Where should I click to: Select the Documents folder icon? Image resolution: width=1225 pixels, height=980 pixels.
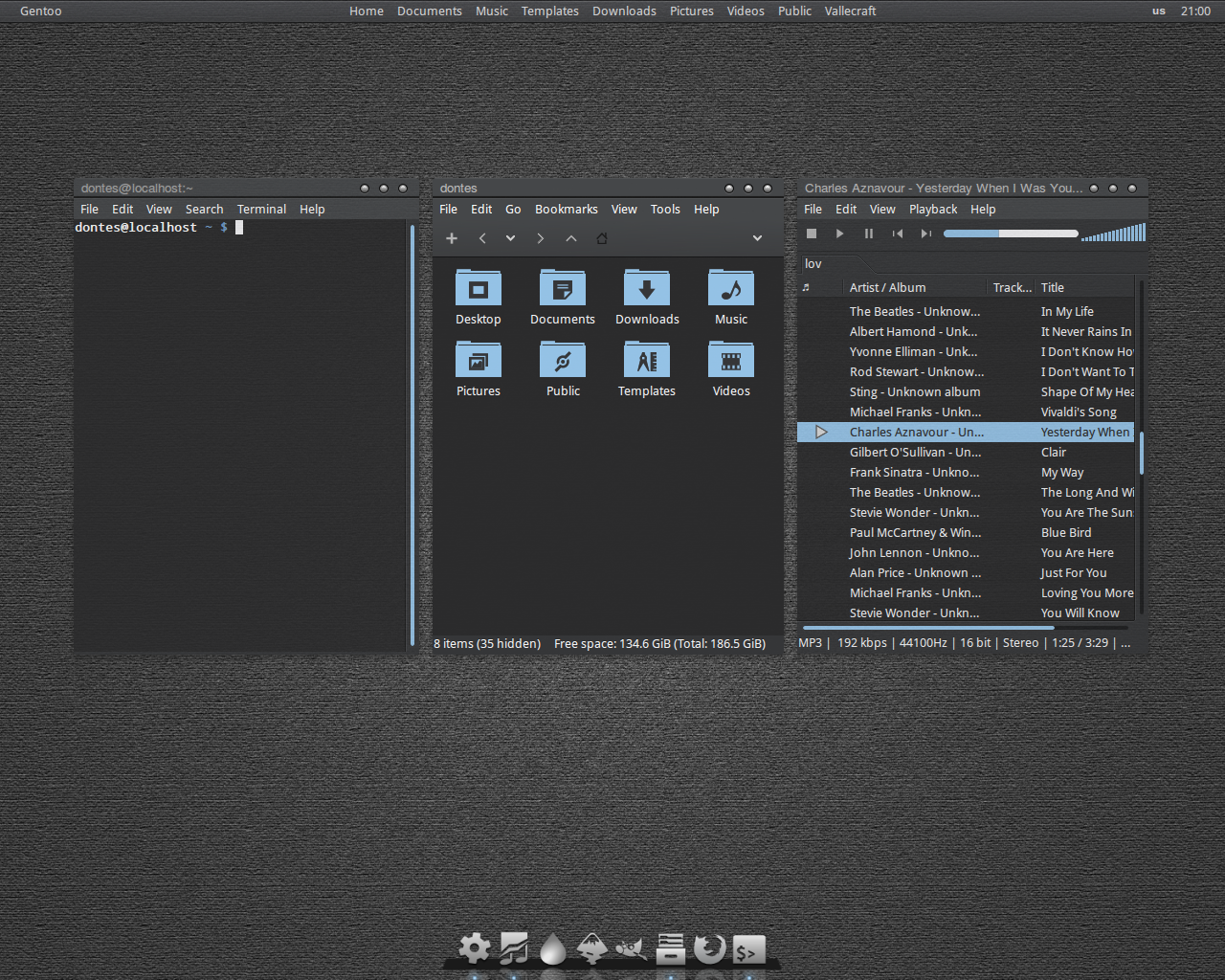(x=563, y=288)
